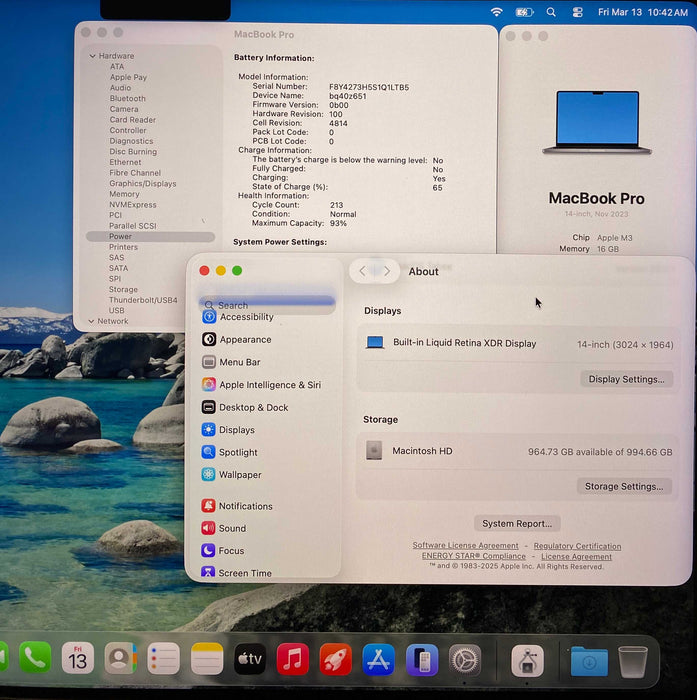Launch Contacts from the Dock
This screenshot has height=700, width=697.
[120, 658]
